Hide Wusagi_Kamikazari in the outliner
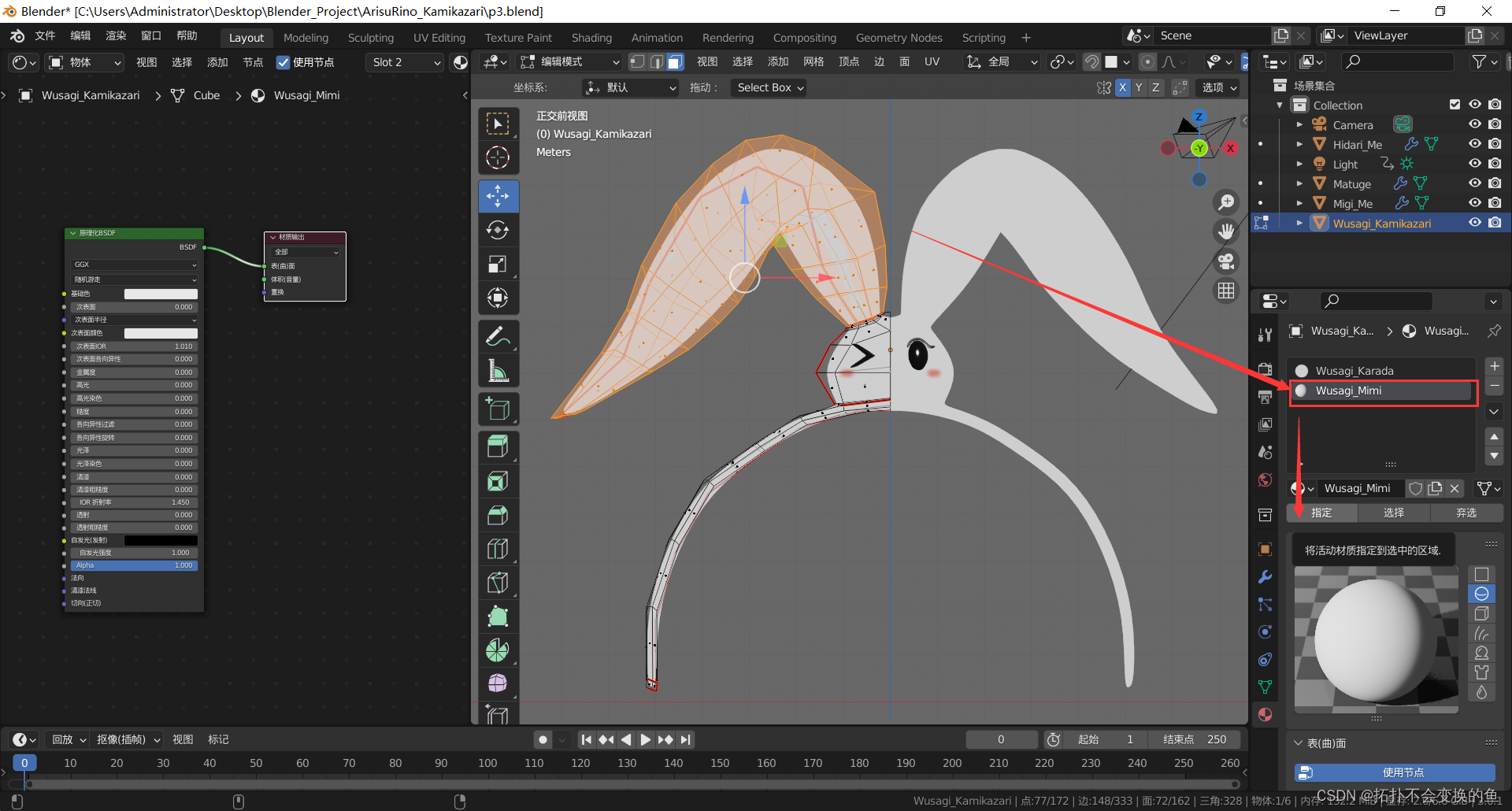1512x811 pixels. pos(1475,223)
